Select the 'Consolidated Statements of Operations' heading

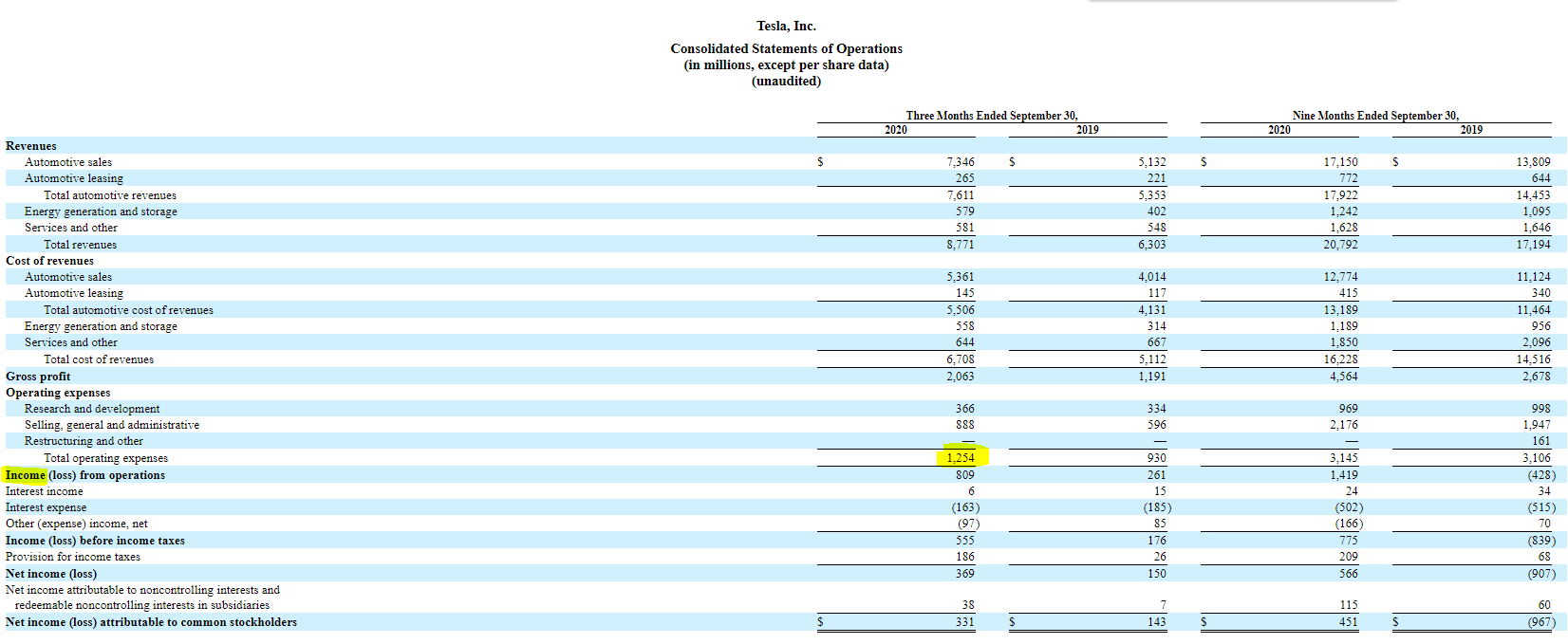point(786,48)
